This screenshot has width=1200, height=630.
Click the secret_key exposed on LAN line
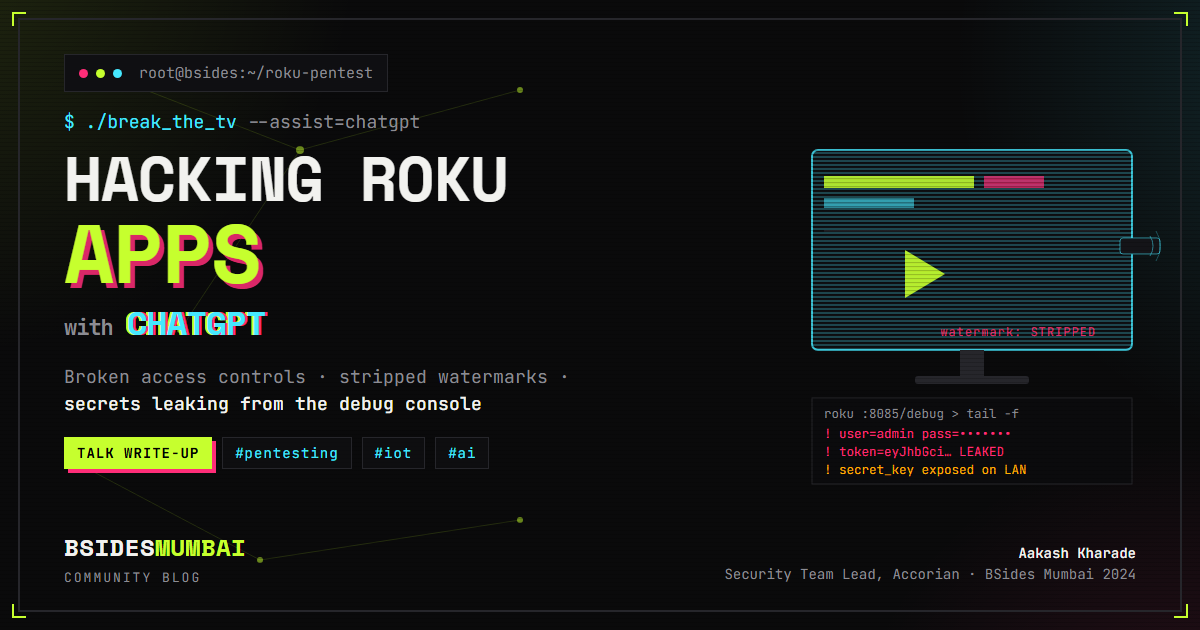[x=925, y=470]
